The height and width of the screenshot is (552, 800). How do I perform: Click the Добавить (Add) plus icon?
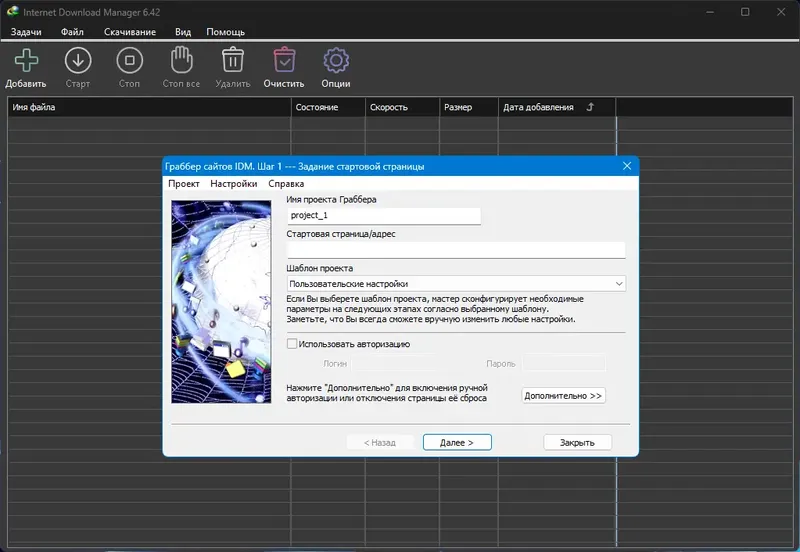[24, 61]
